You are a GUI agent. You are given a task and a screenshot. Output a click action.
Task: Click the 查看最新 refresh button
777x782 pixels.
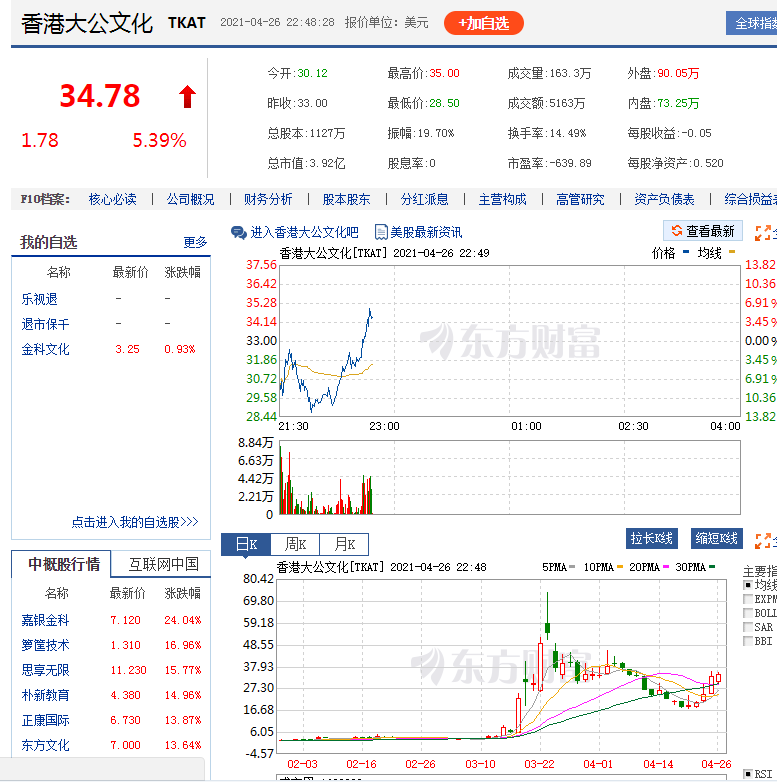703,231
